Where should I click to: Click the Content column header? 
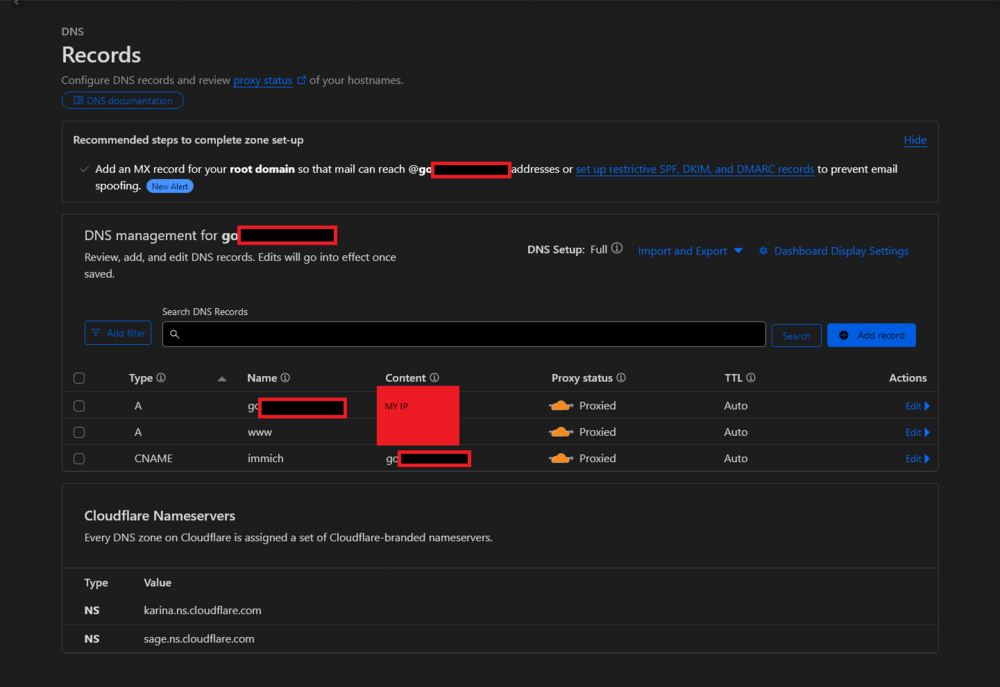[406, 378]
